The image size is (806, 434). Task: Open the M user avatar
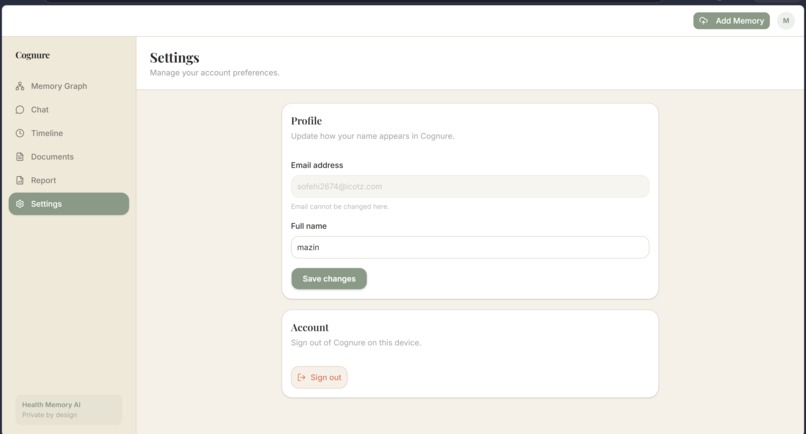pyautogui.click(x=785, y=21)
